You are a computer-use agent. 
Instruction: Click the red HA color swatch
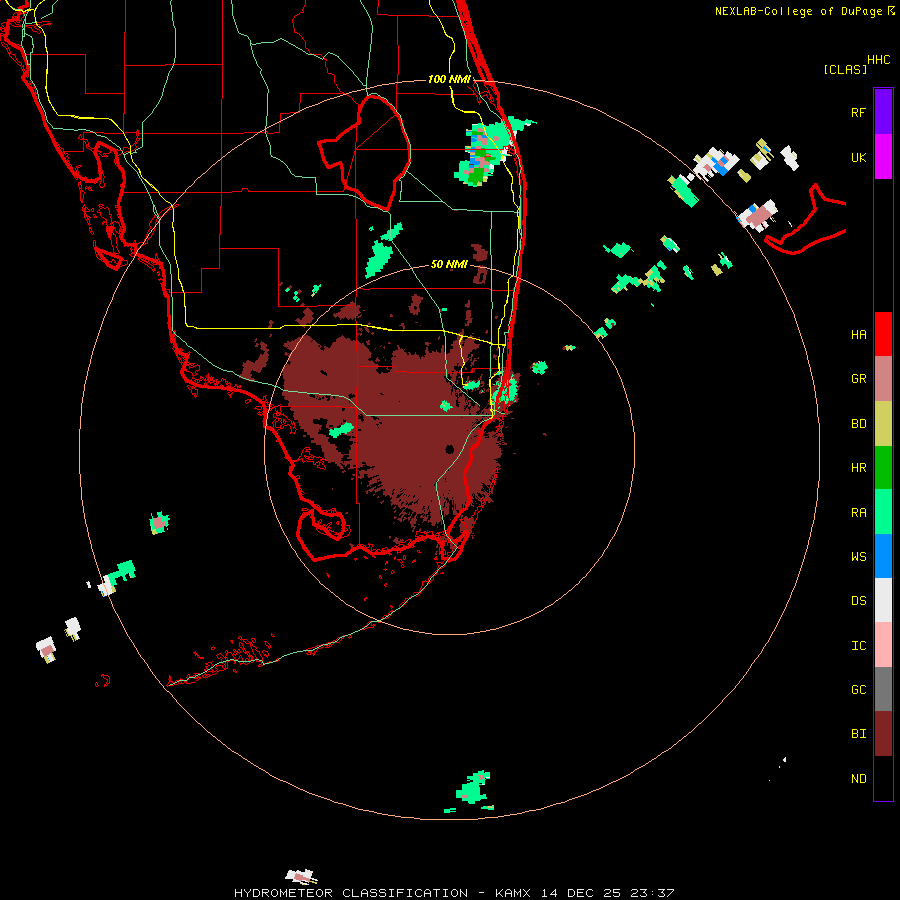[883, 334]
